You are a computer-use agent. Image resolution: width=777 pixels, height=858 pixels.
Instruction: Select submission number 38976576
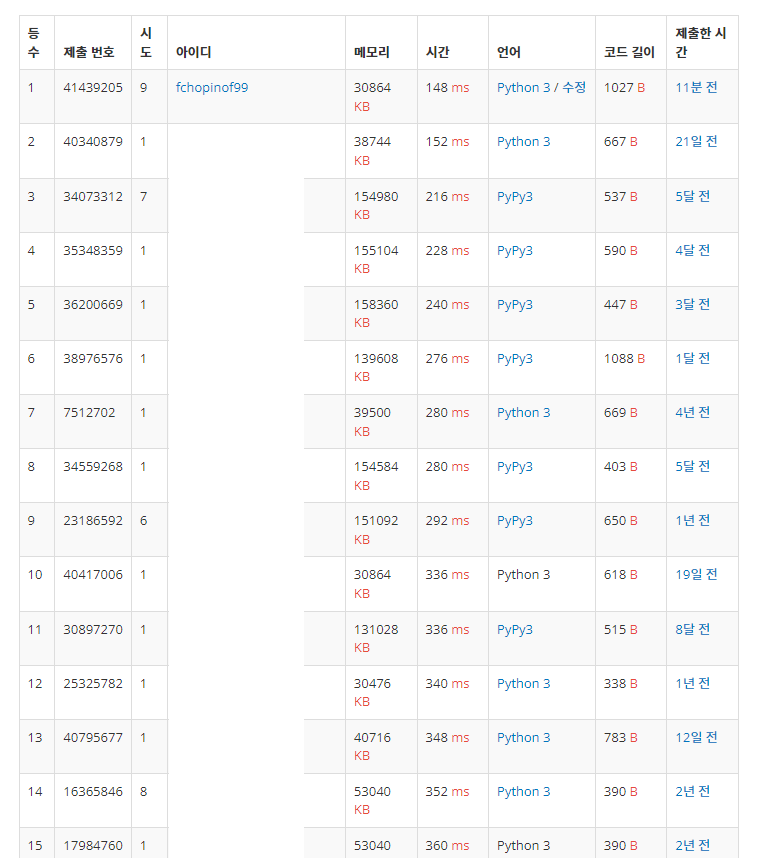(x=92, y=359)
